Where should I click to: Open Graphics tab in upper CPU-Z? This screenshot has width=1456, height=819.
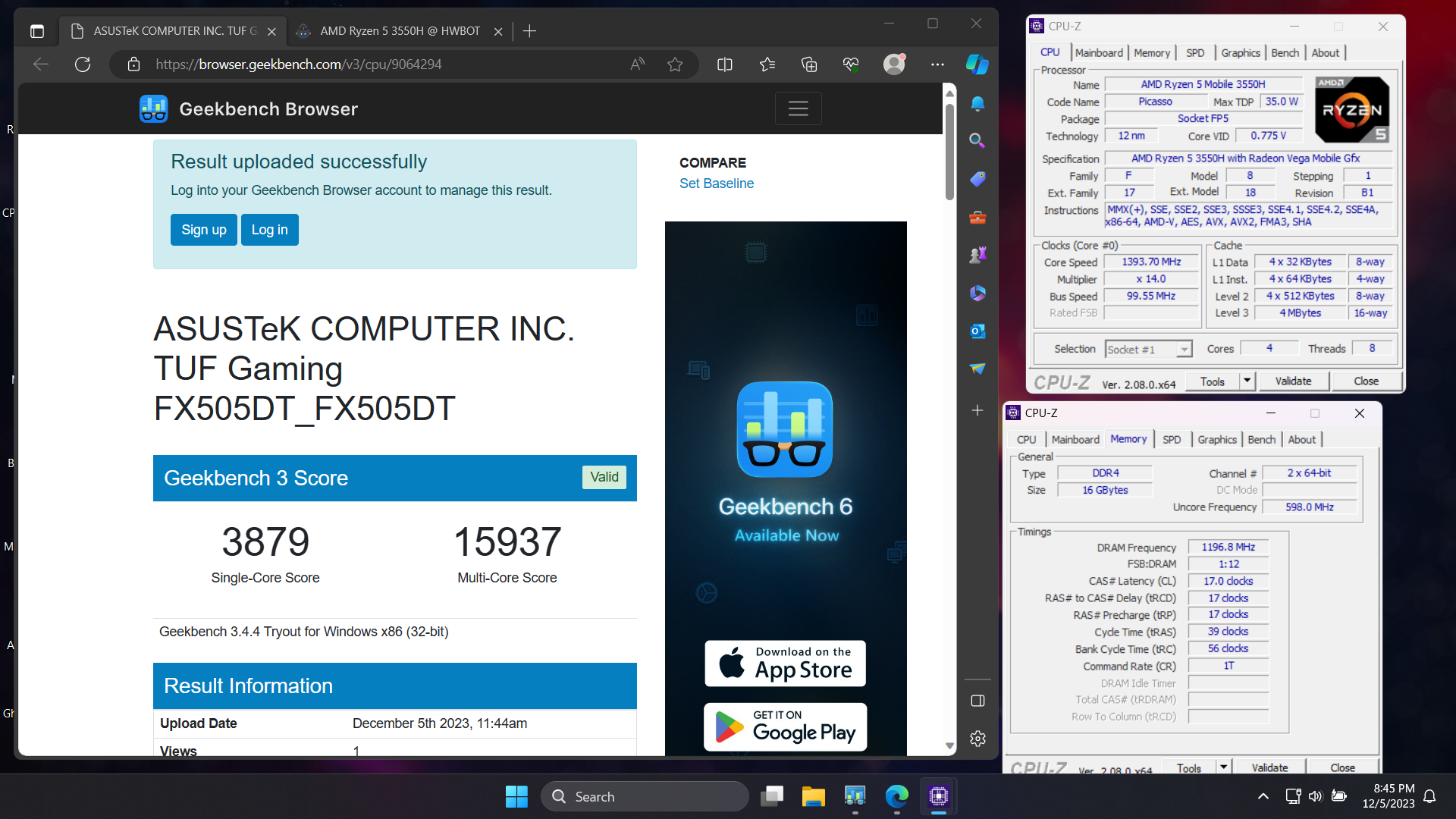[x=1241, y=52]
